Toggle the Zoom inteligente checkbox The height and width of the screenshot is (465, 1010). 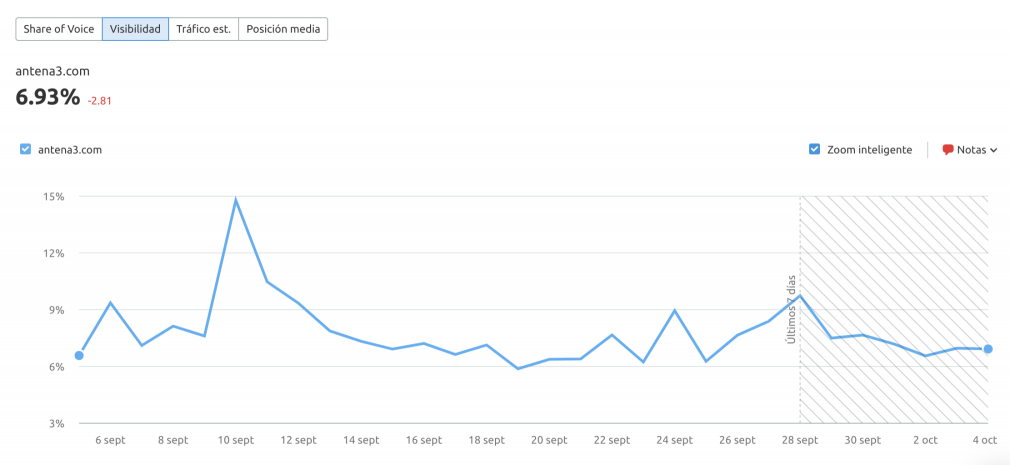point(814,149)
